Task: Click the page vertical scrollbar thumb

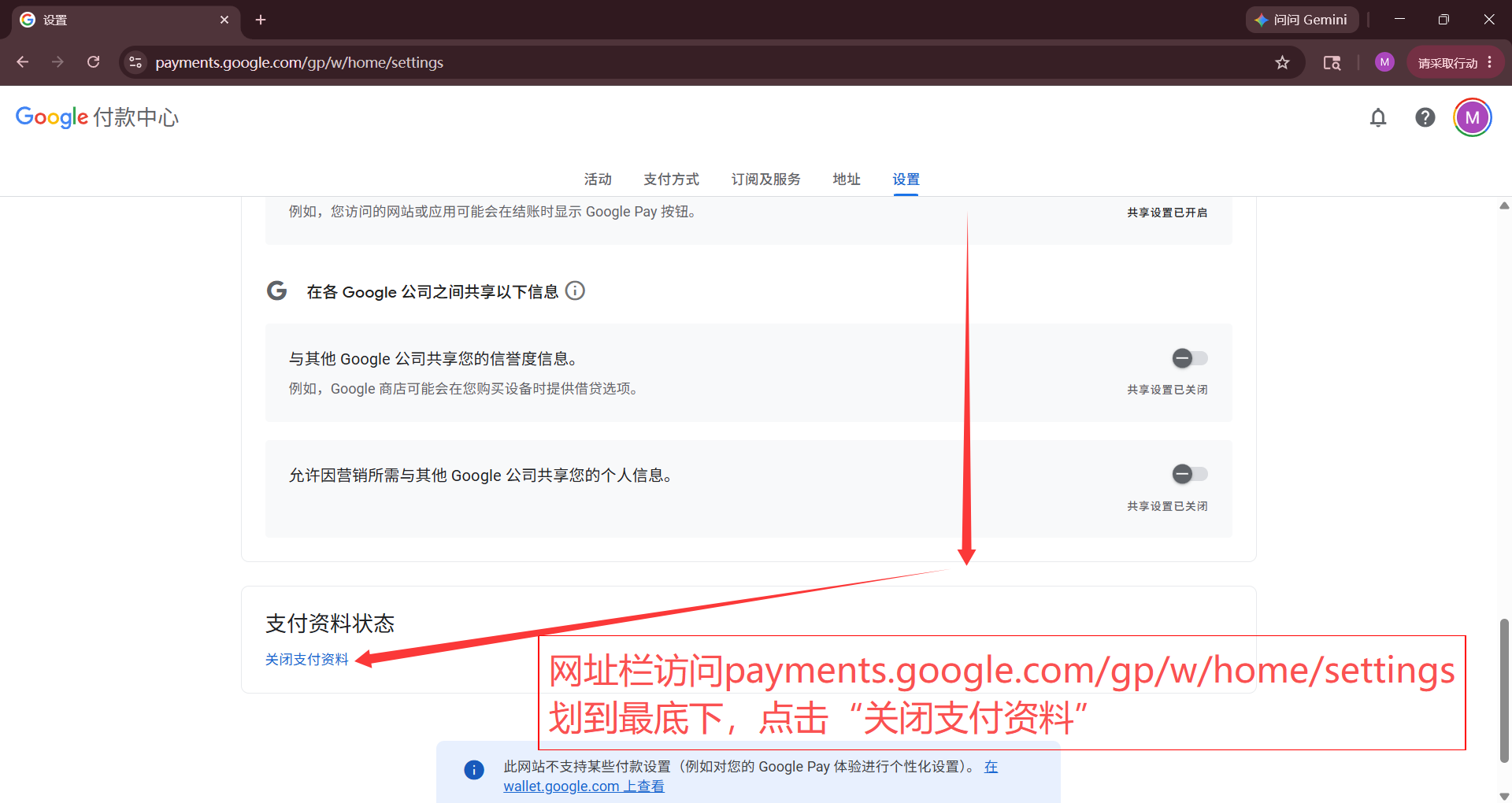Action: coord(1504,691)
